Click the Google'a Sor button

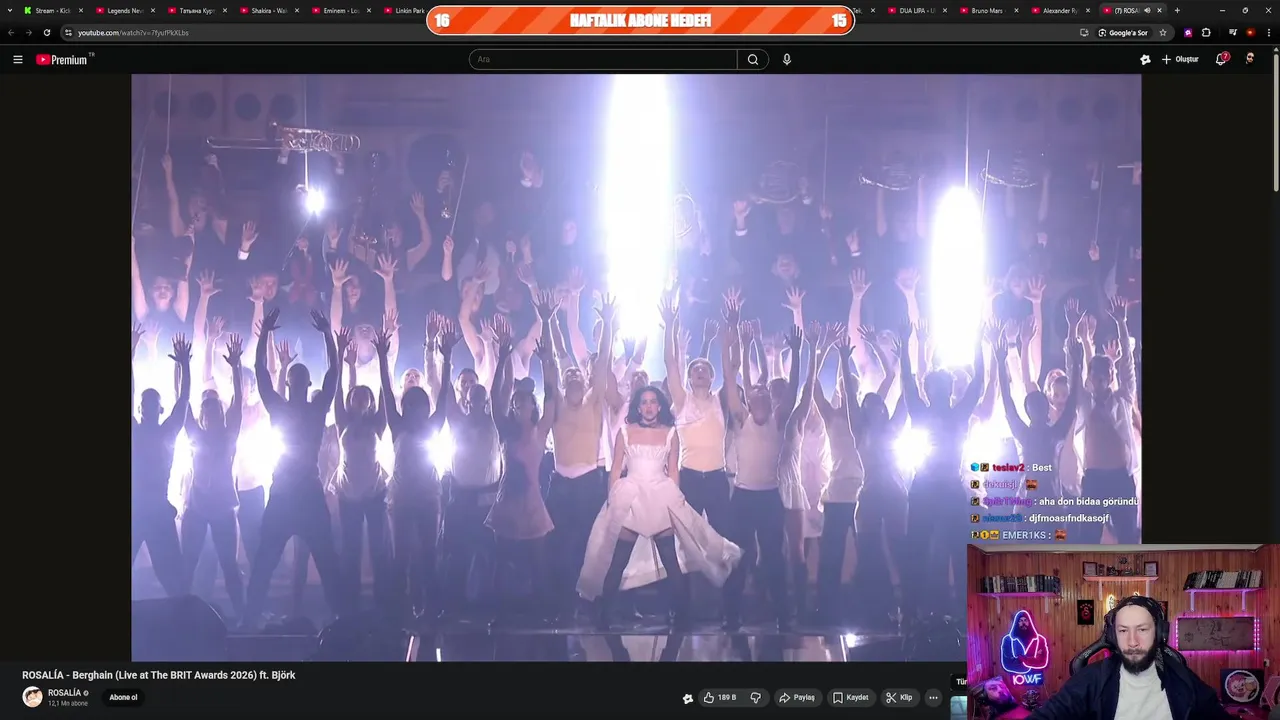[1123, 32]
